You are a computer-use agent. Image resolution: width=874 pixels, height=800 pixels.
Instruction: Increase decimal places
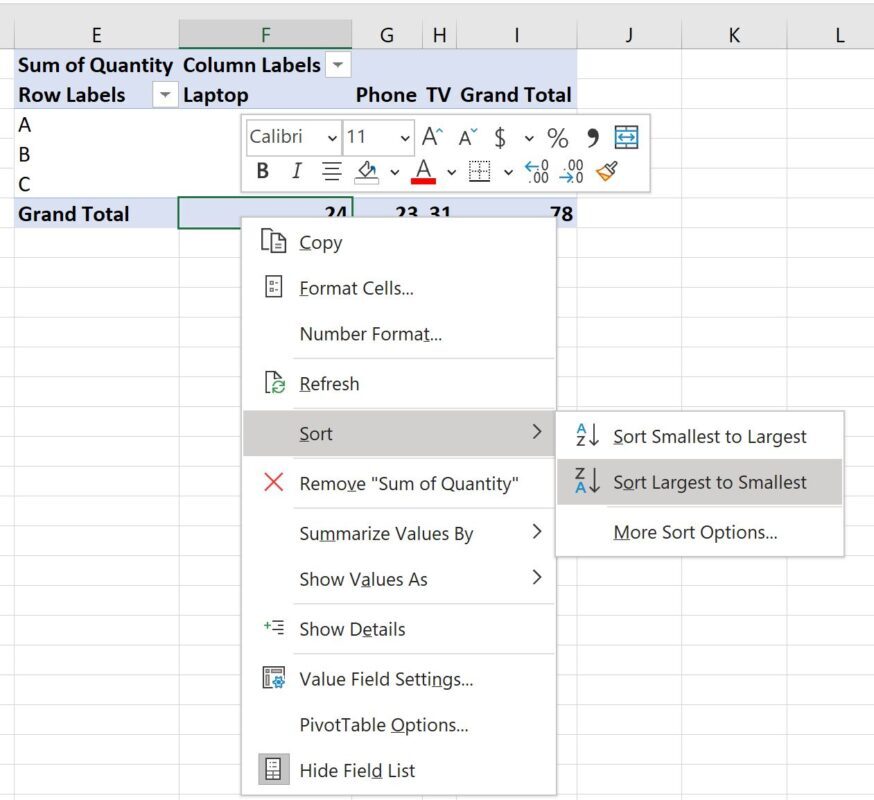(x=536, y=171)
